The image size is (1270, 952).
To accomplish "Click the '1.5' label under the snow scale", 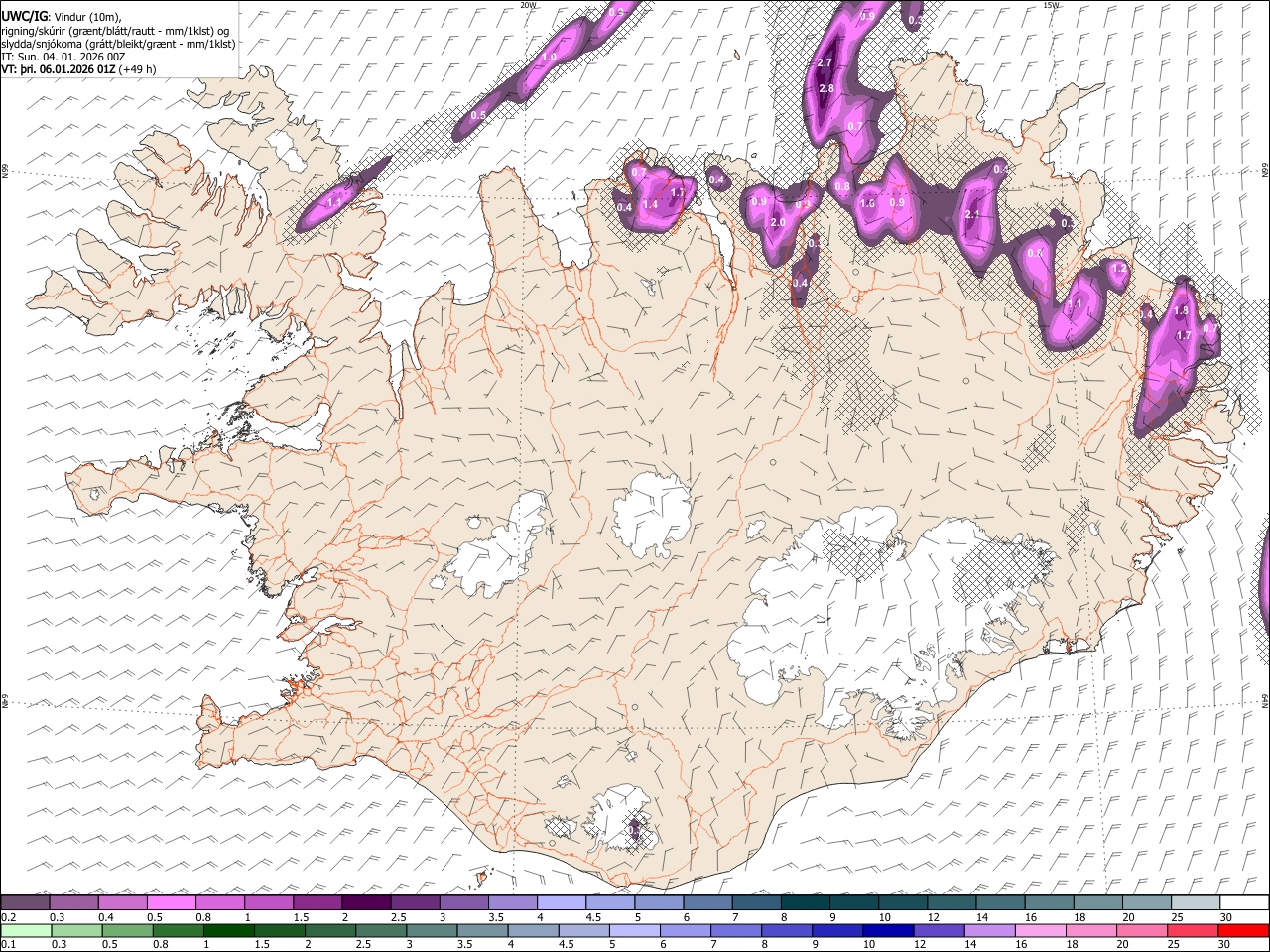I will pos(302,917).
